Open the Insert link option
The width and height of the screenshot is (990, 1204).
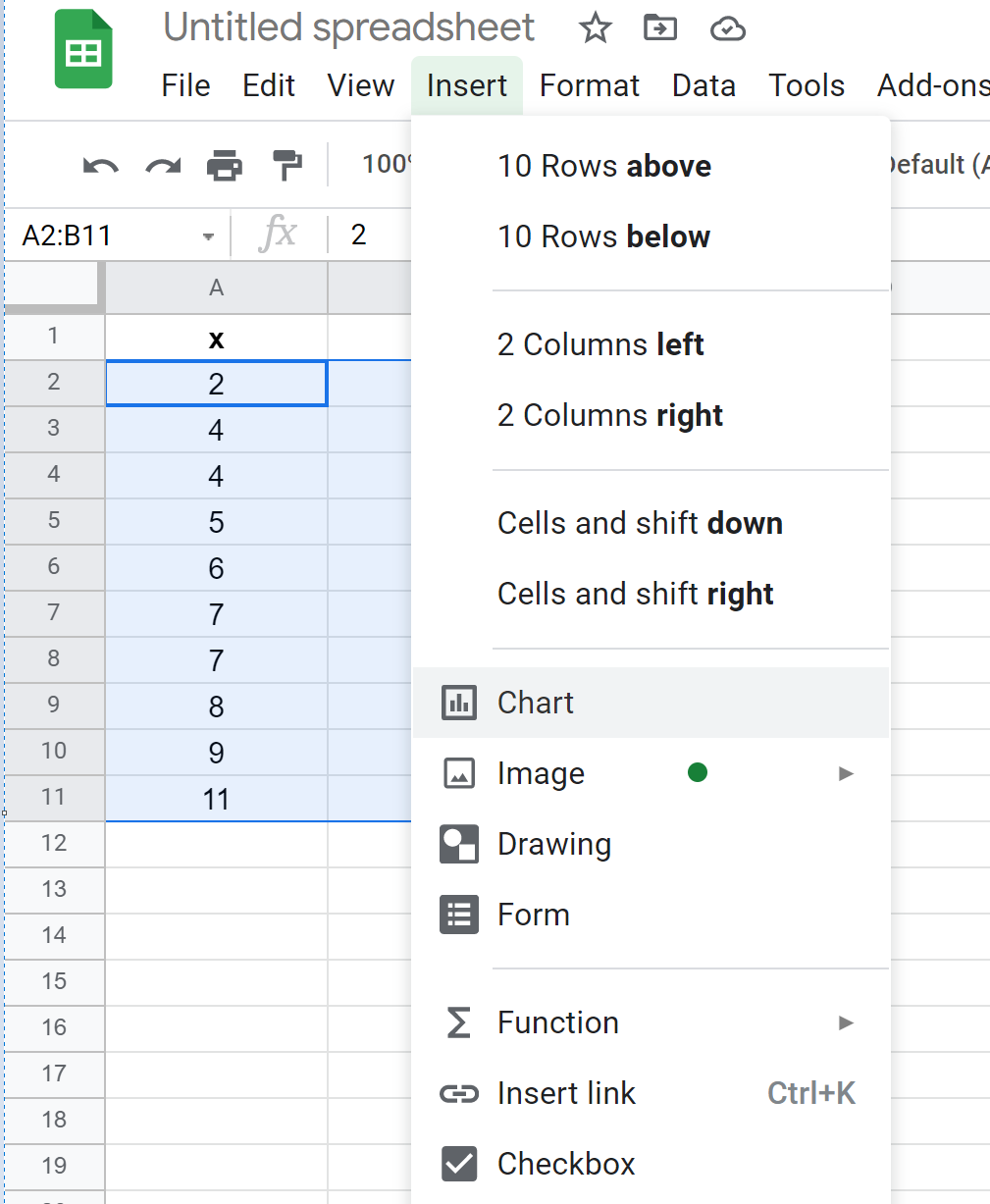[567, 1093]
